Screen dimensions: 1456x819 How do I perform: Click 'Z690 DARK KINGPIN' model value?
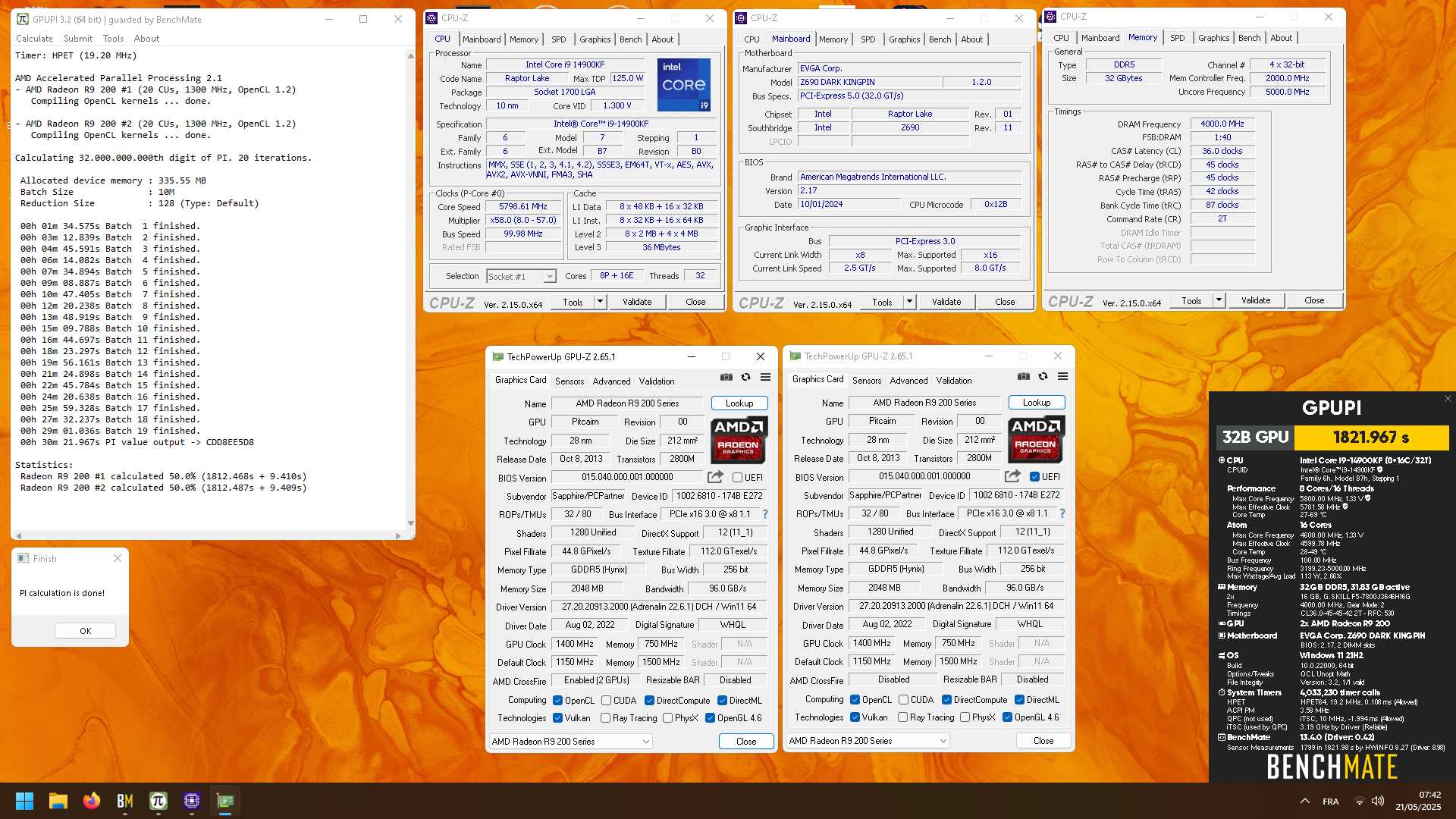tap(869, 82)
